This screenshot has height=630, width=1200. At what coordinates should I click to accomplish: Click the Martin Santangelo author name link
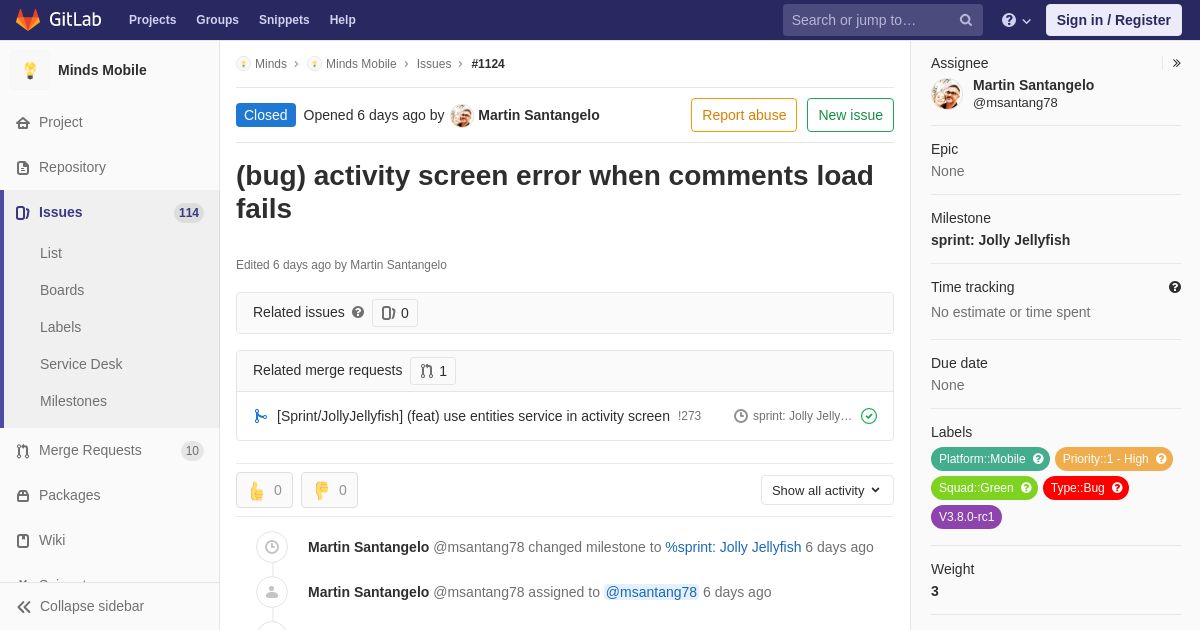click(539, 115)
